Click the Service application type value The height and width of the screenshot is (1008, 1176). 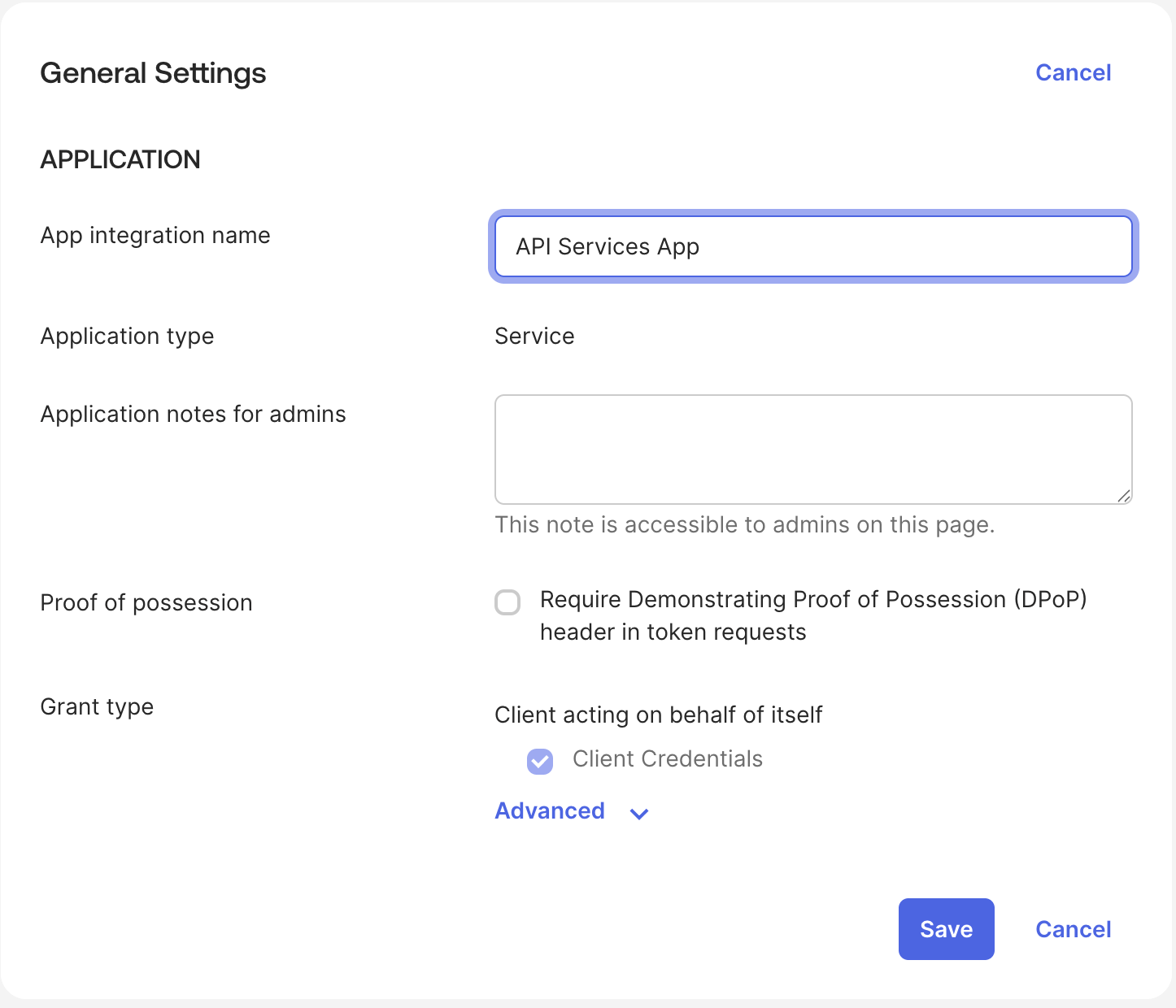pos(534,337)
